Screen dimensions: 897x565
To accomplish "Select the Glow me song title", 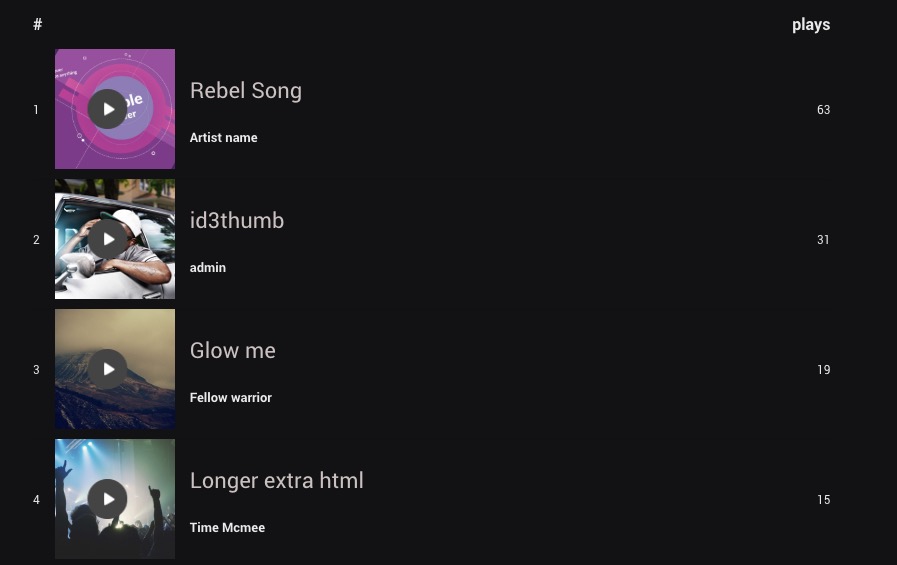I will click(233, 350).
